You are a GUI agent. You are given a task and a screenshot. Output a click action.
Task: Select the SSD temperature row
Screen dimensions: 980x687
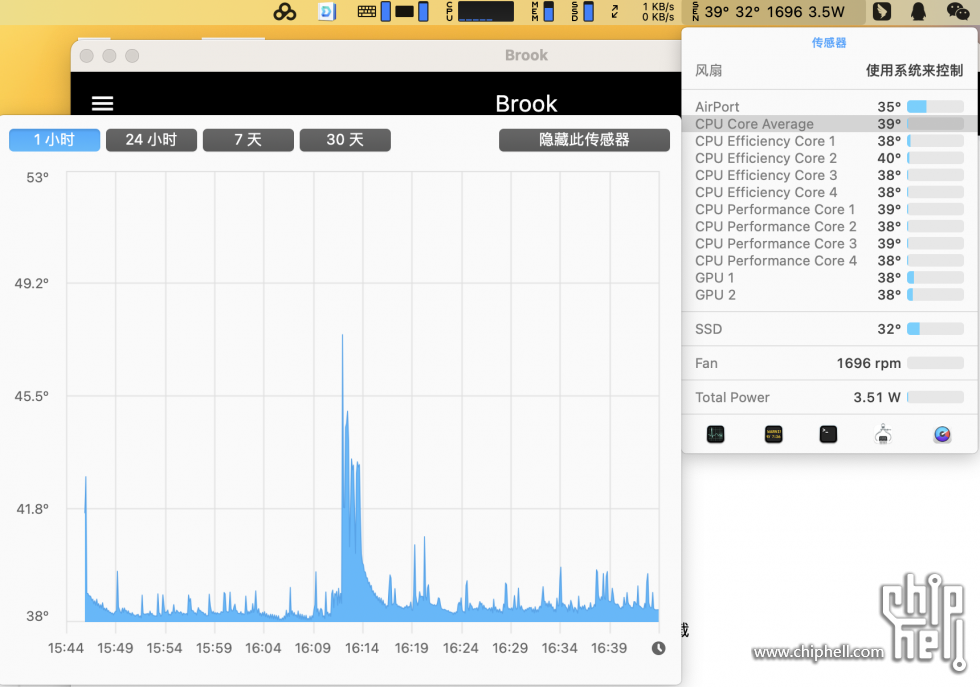coord(829,329)
